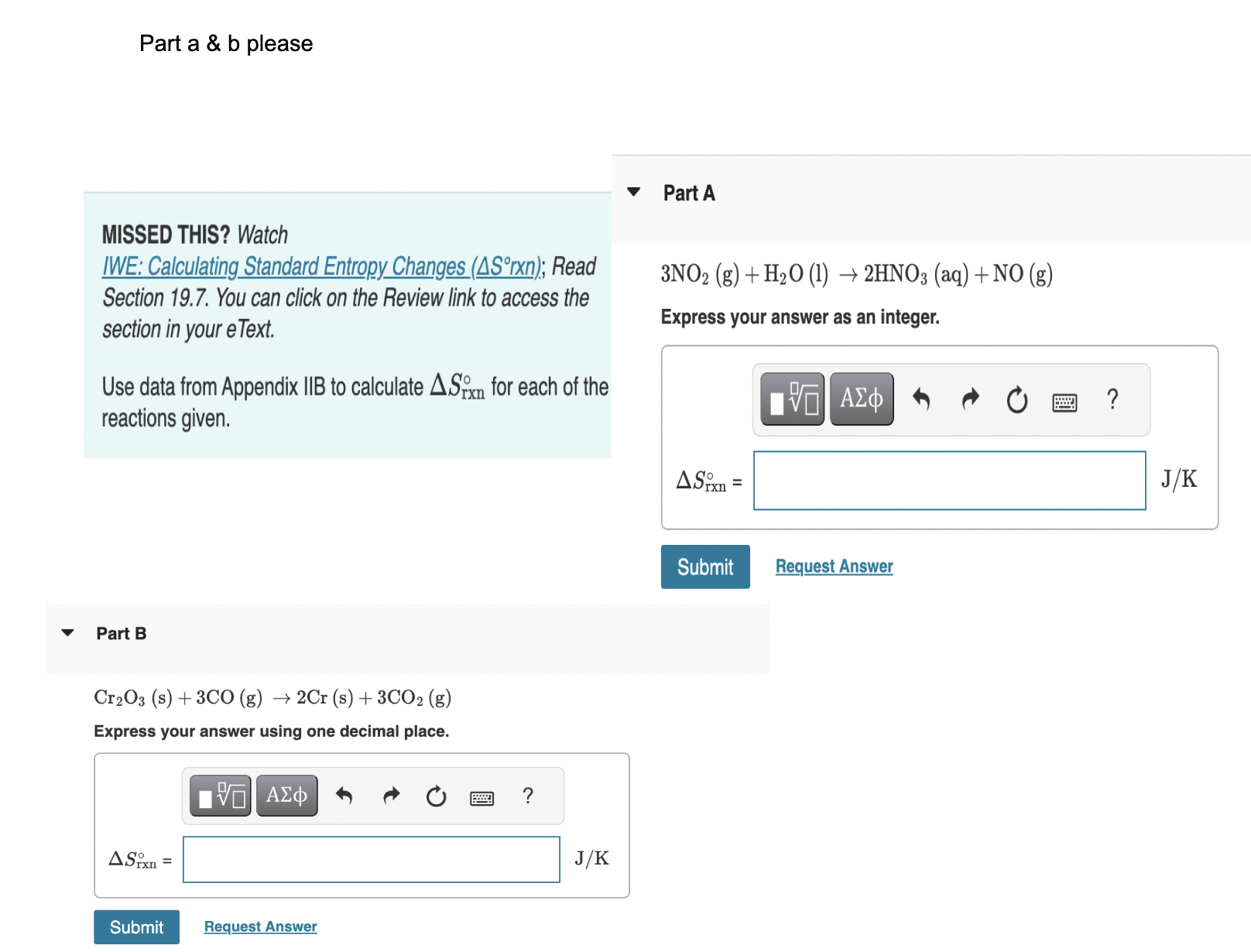This screenshot has height=952, width=1251.
Task: Click the Part B section header
Action: [x=121, y=633]
